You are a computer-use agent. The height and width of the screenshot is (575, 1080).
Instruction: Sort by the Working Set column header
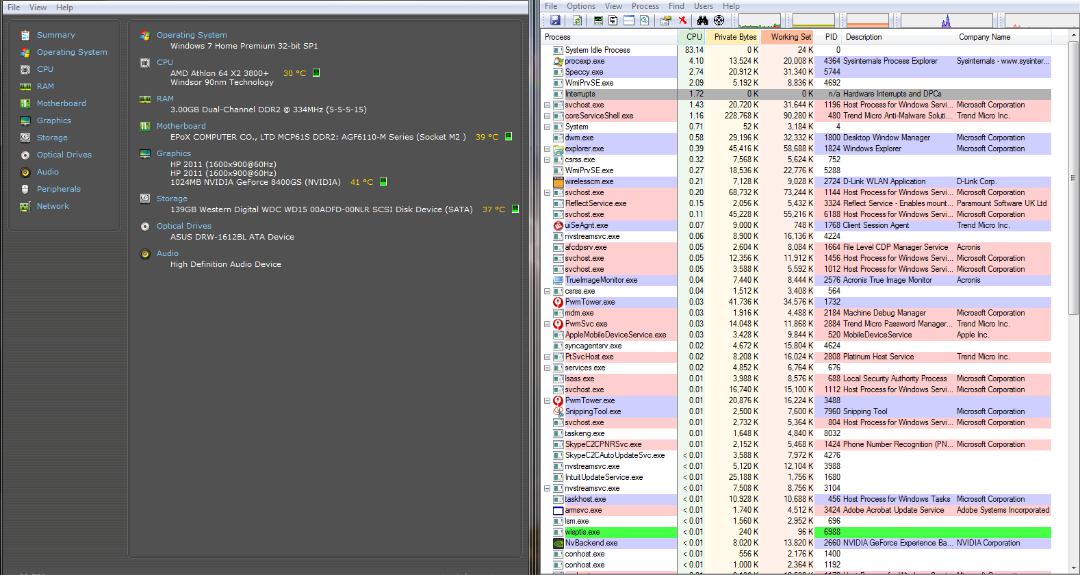tap(787, 37)
